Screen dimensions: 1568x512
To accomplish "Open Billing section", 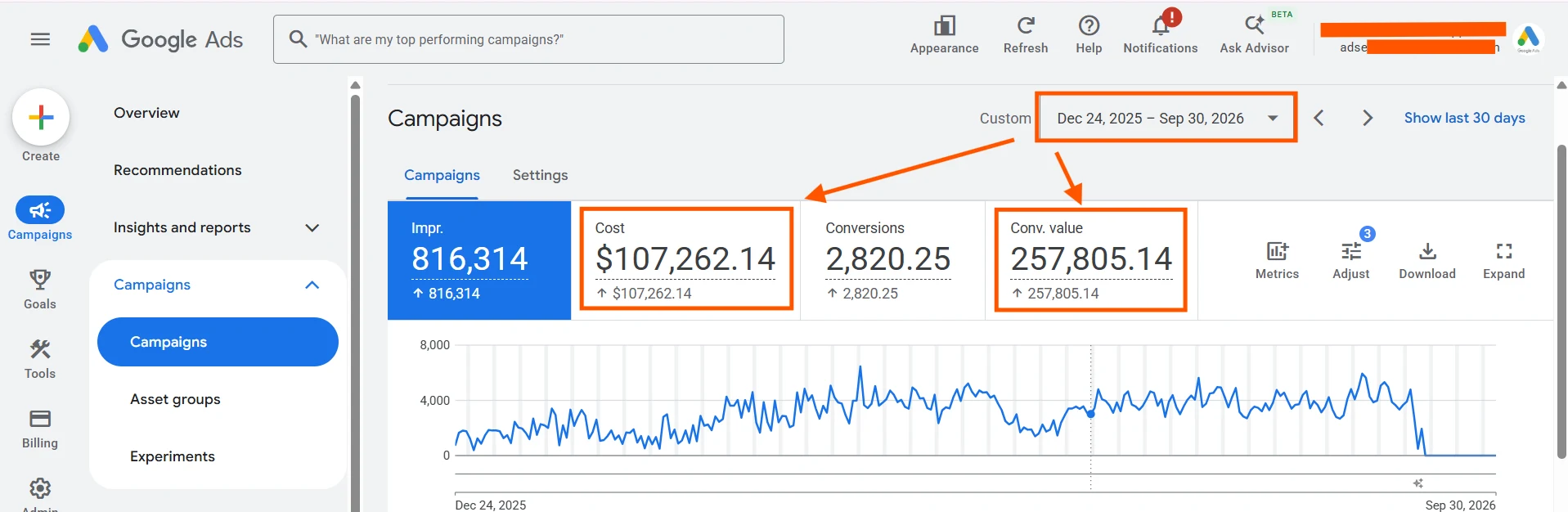I will coord(40,429).
